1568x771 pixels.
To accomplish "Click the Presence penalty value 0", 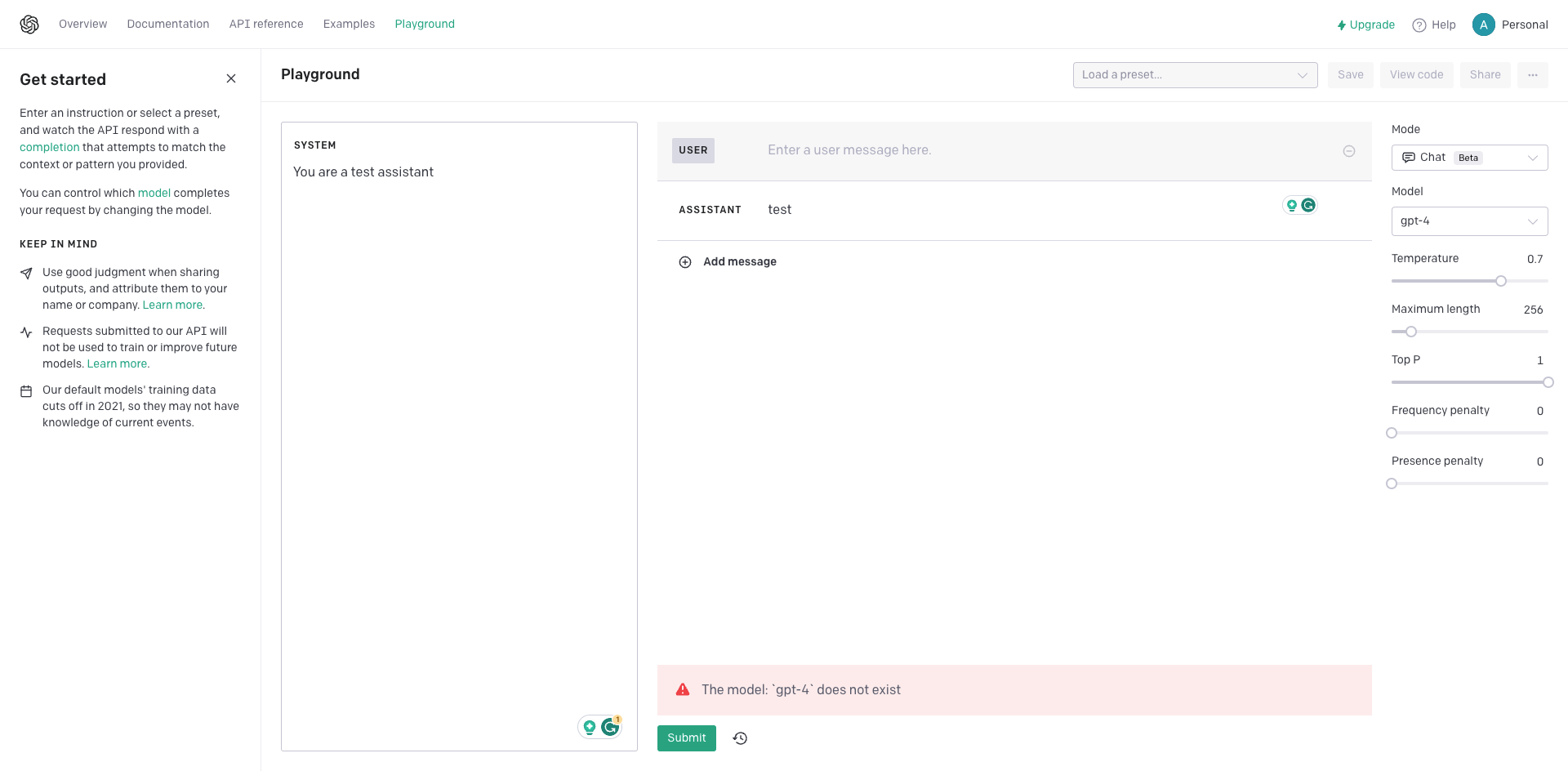I will [1540, 461].
